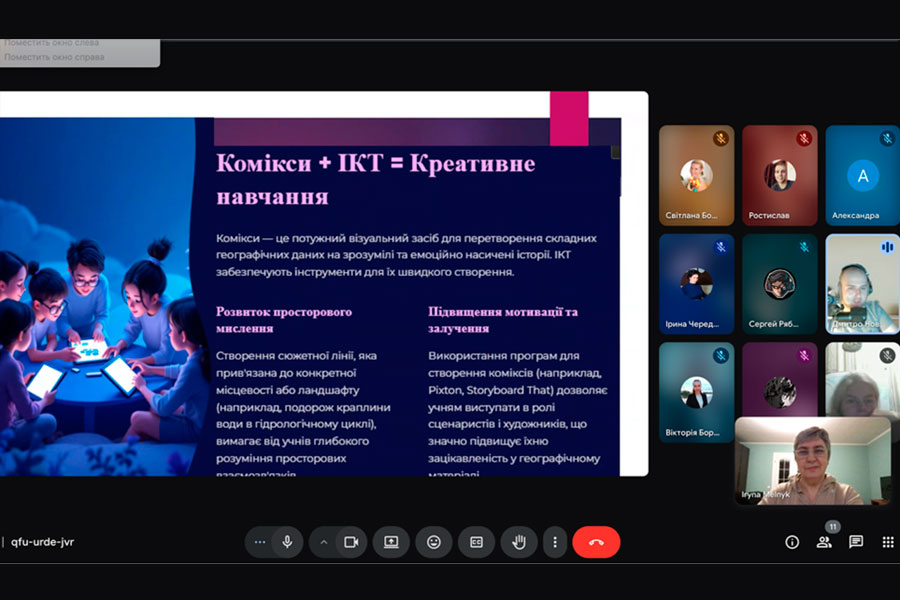This screenshot has height=600, width=900.
Task: Click avatar photo of Світлана
Action: (x=696, y=176)
